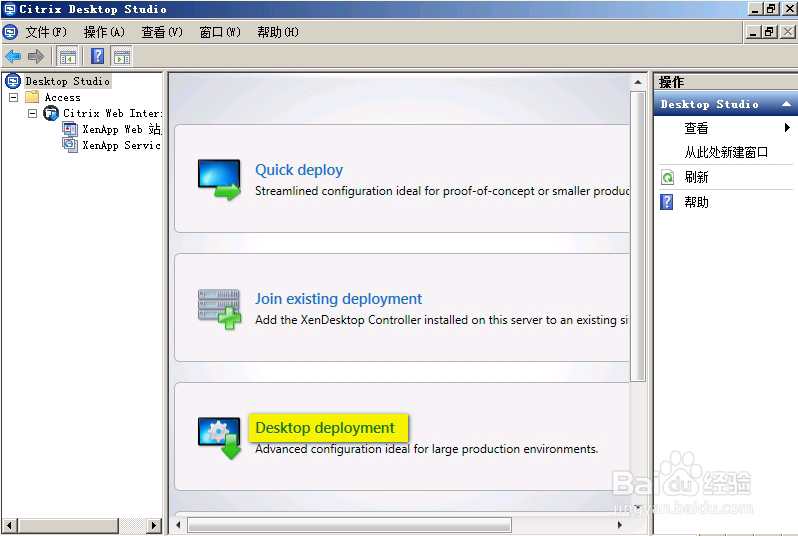Toggle the action pane toolbar icon

click(122, 56)
